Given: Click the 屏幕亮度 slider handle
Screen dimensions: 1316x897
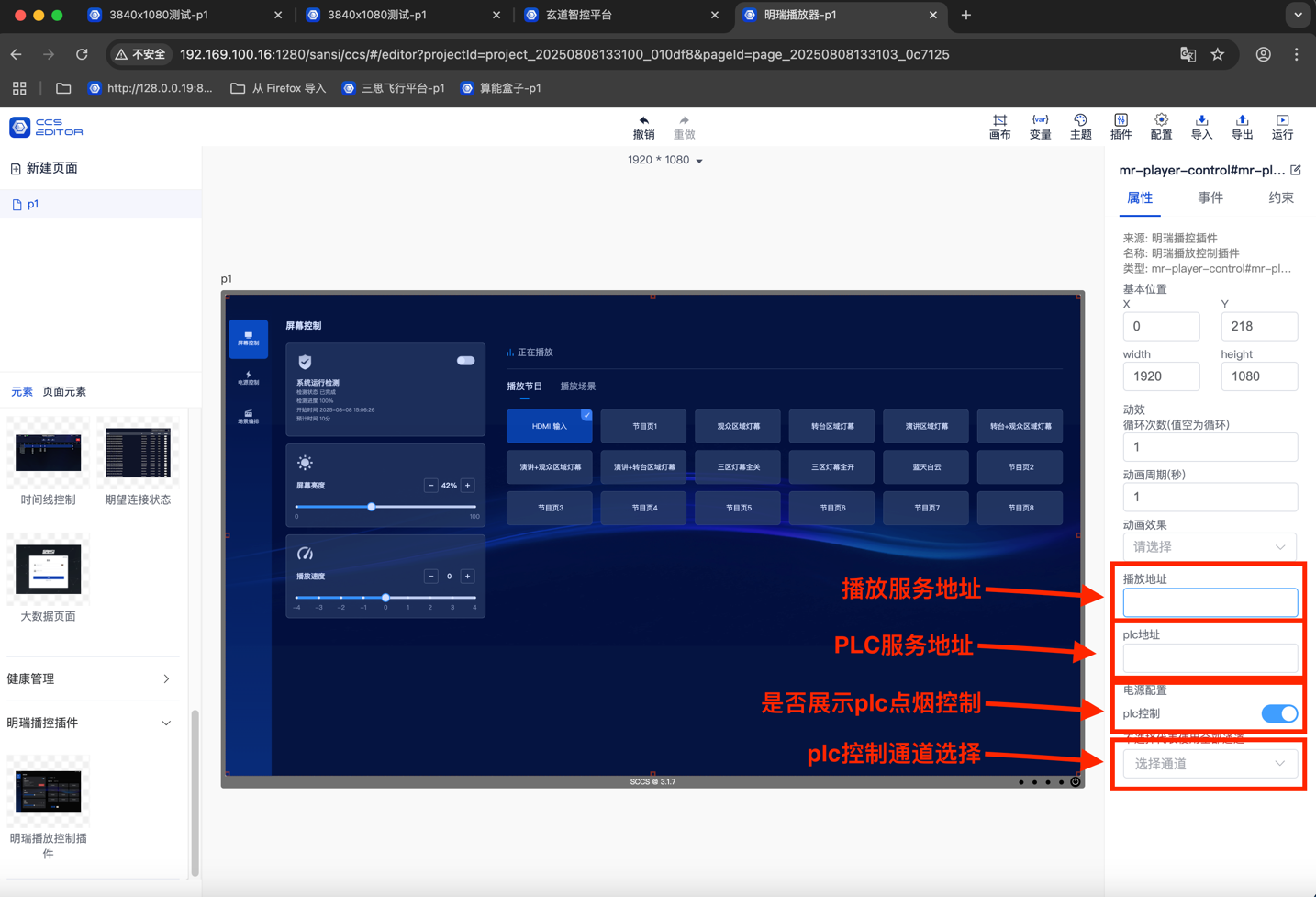Looking at the screenshot, I should (372, 507).
